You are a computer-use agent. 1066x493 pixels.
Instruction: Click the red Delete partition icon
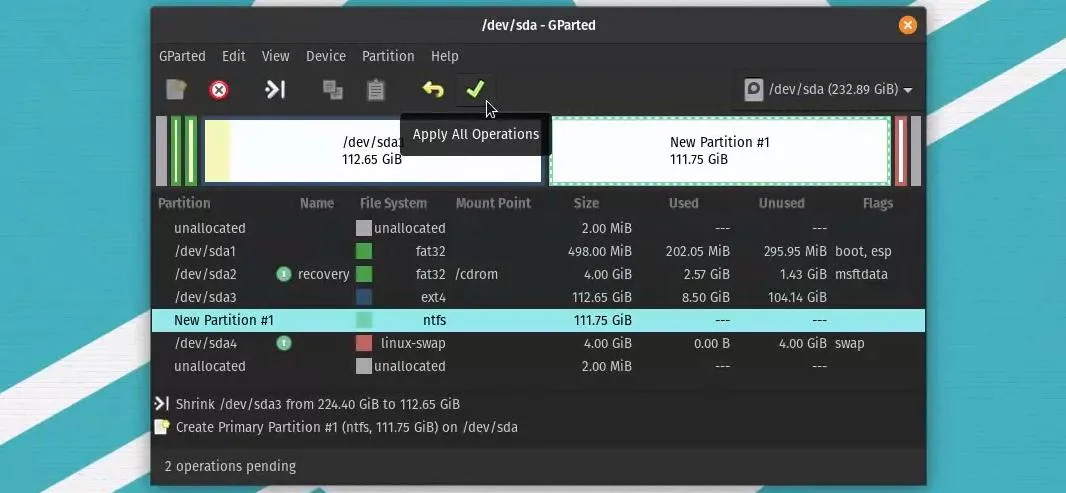coord(218,90)
